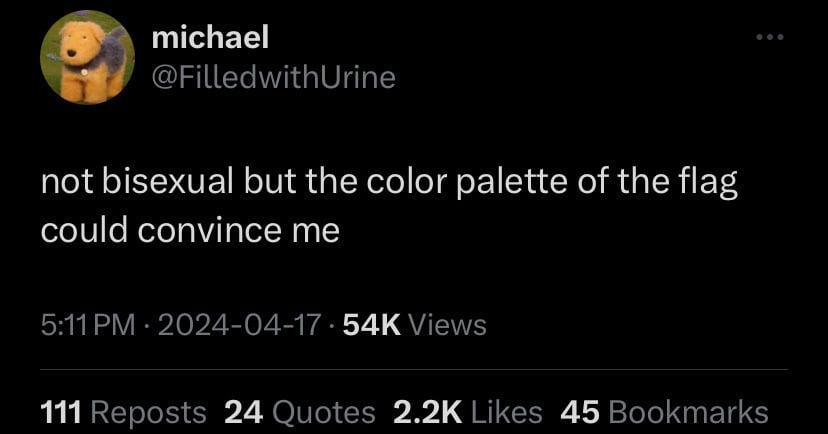This screenshot has width=828, height=434.
Task: Click the @FilledwithUrine handle
Action: pyautogui.click(x=273, y=76)
